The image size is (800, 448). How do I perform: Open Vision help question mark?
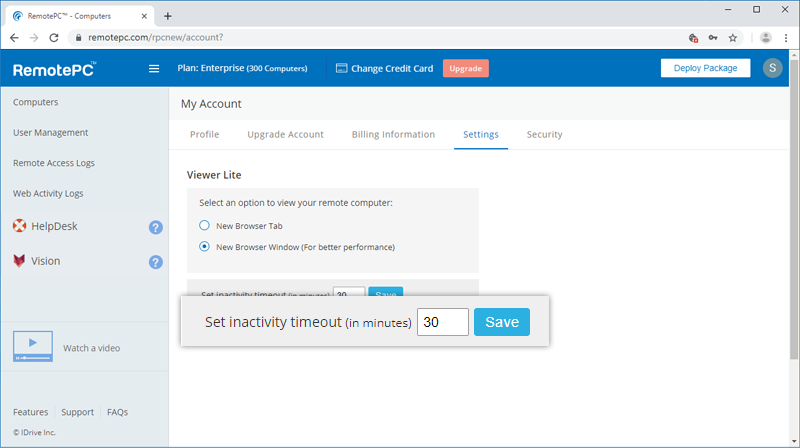(x=156, y=262)
